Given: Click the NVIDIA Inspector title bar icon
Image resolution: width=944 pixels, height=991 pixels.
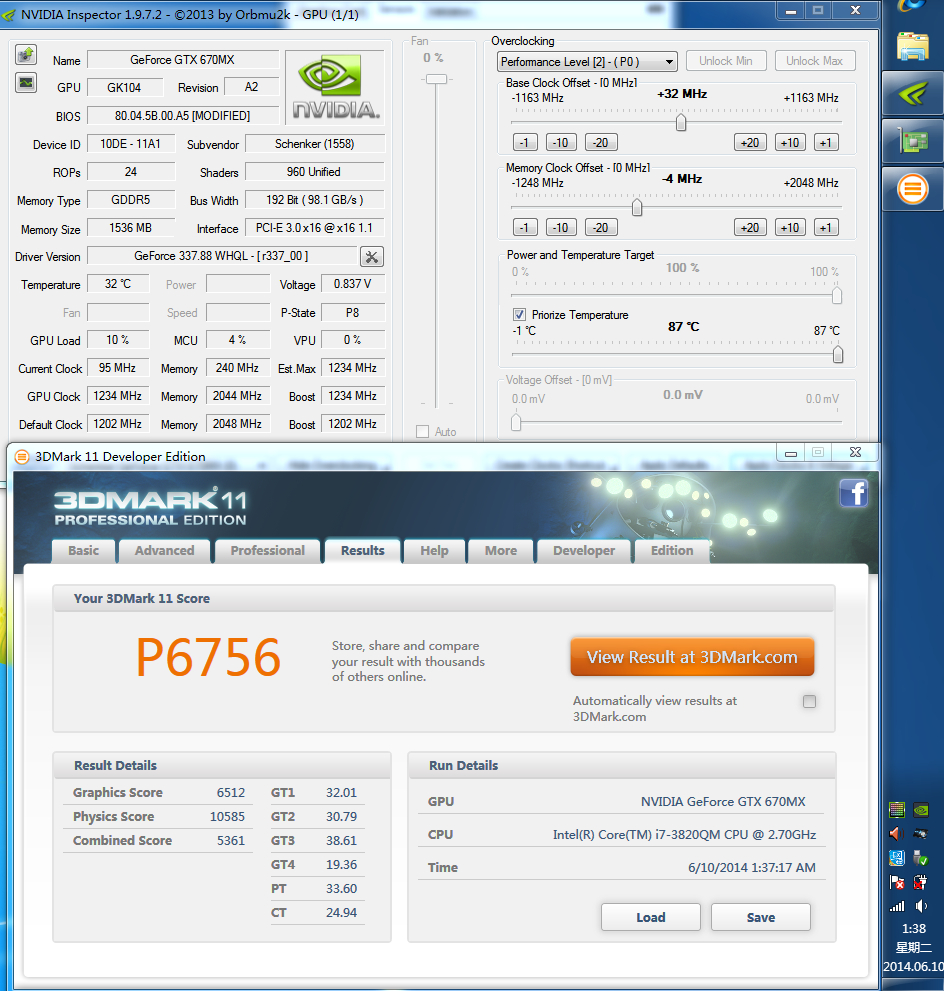Looking at the screenshot, I should (x=9, y=15).
